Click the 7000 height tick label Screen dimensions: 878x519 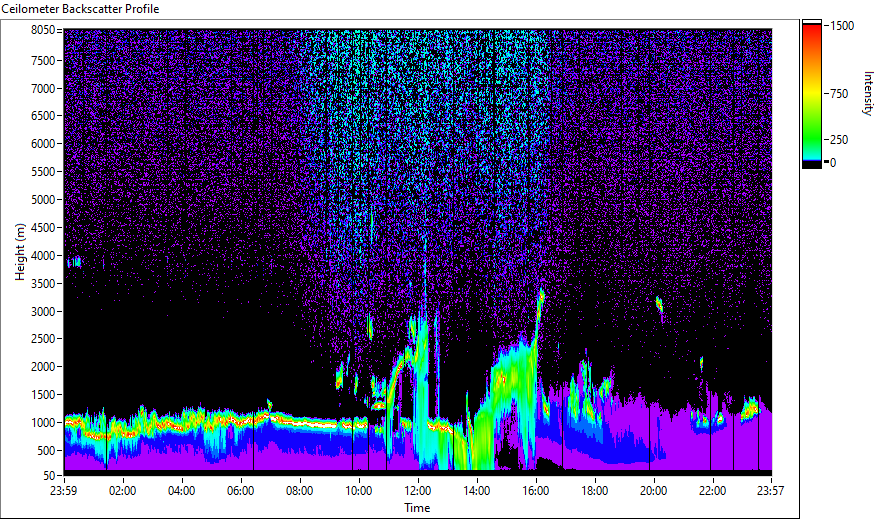[x=43, y=88]
